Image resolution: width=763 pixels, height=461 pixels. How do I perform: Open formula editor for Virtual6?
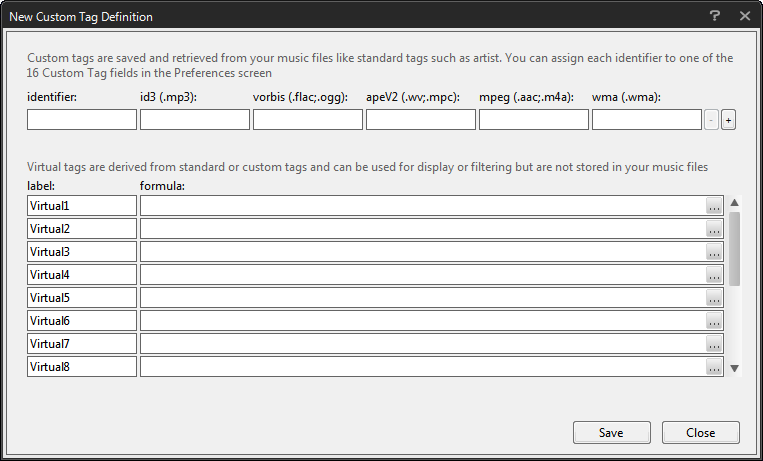pos(713,321)
